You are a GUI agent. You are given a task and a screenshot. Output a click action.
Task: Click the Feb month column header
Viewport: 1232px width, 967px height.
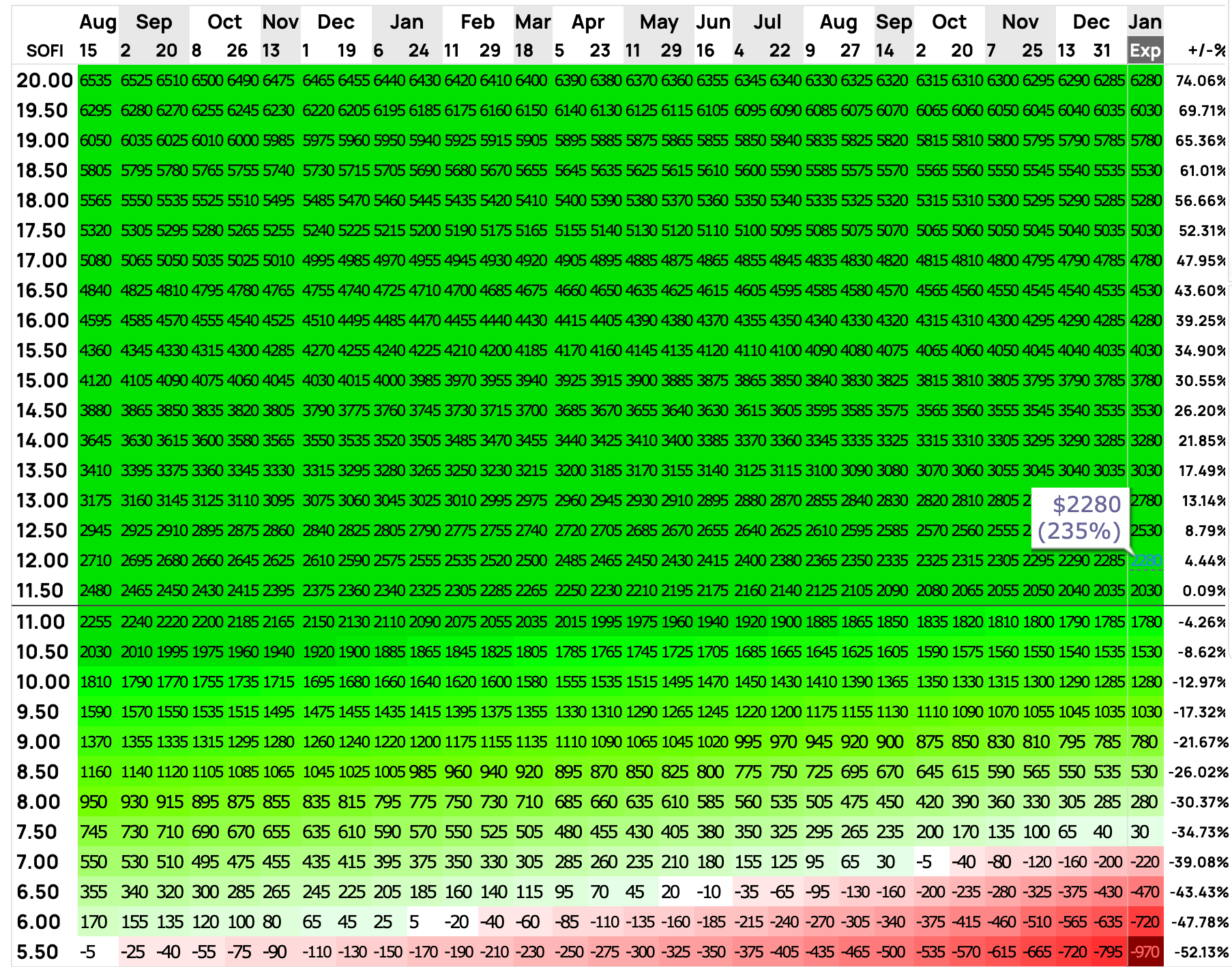[x=478, y=22]
